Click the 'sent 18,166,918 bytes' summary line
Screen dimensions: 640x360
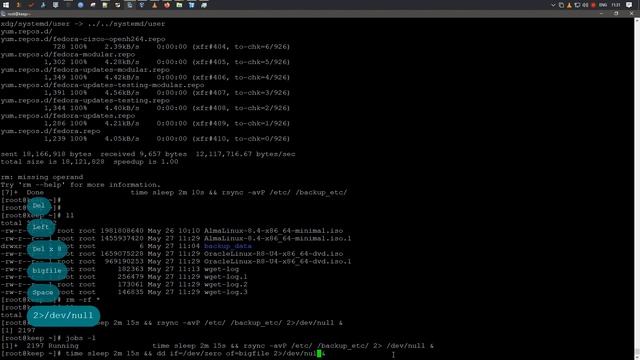coord(148,154)
